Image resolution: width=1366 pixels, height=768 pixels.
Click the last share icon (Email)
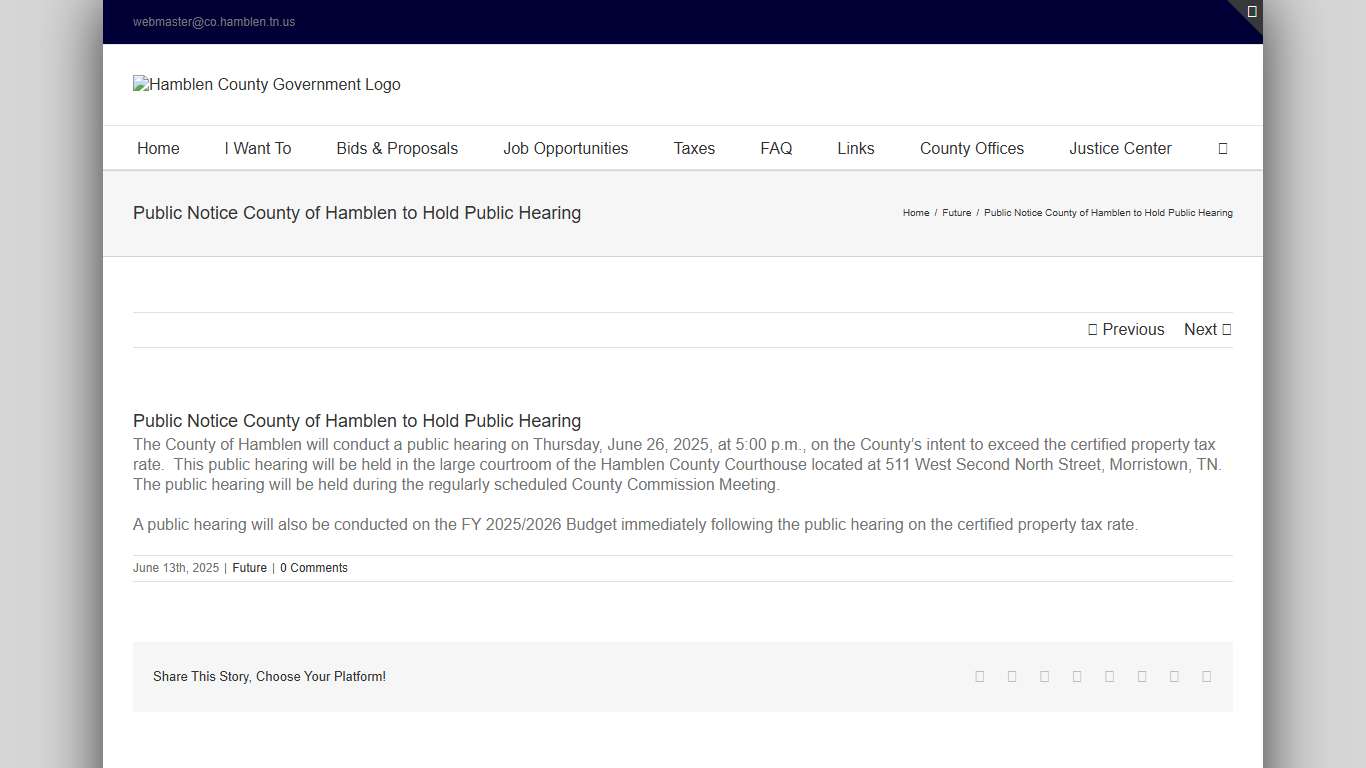tap(1207, 676)
